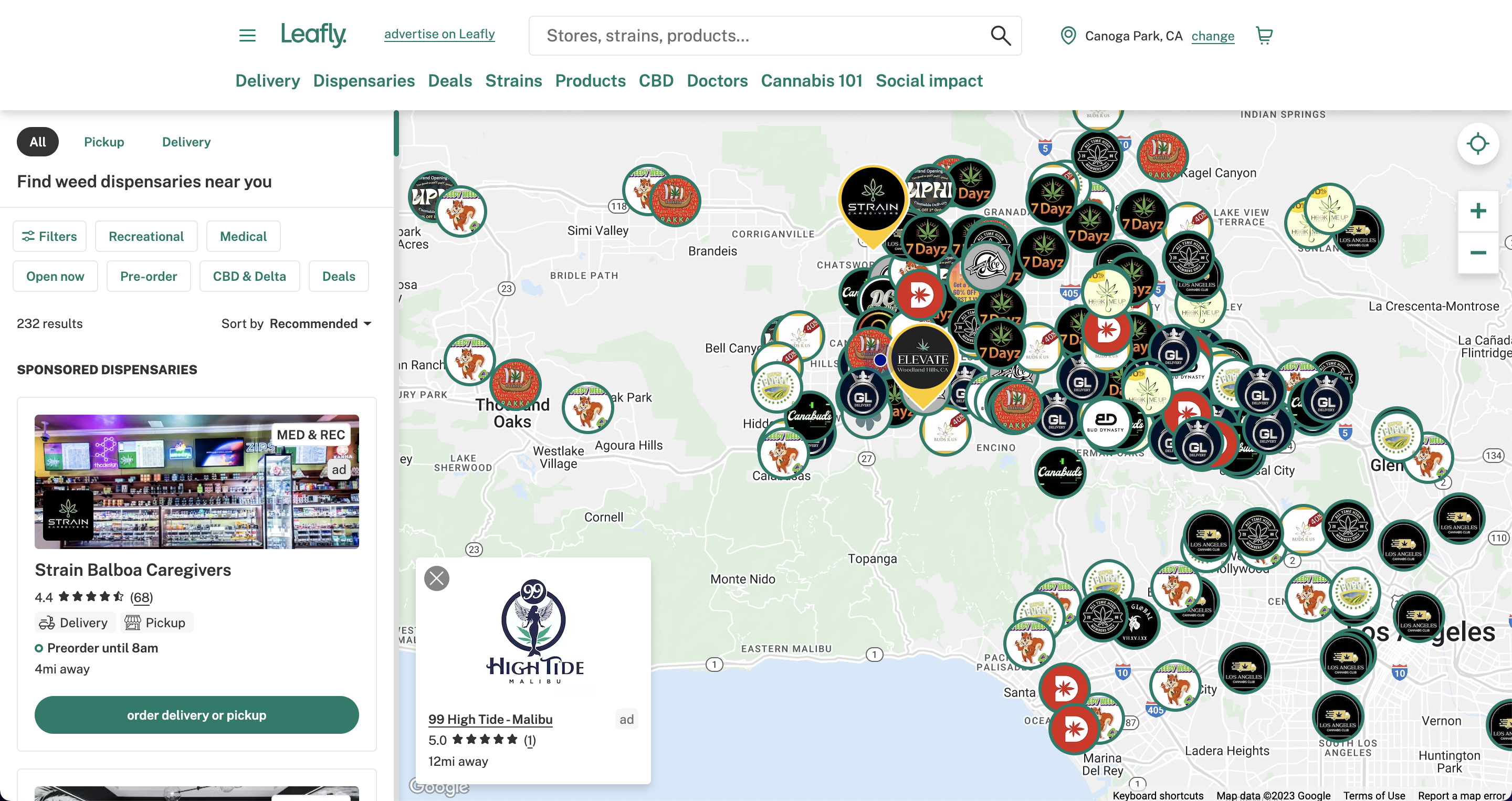Screen dimensions: 1512x801
Task: Click the search magnifier icon
Action: (x=1000, y=36)
